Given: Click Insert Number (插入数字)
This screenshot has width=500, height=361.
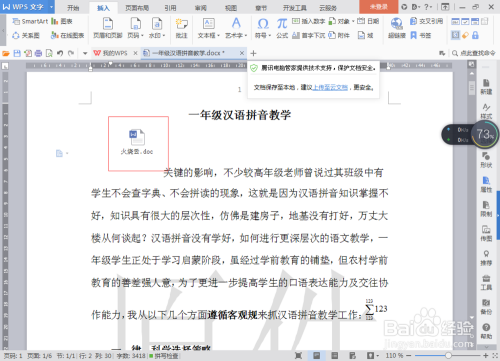Looking at the screenshot, I should click(308, 21).
